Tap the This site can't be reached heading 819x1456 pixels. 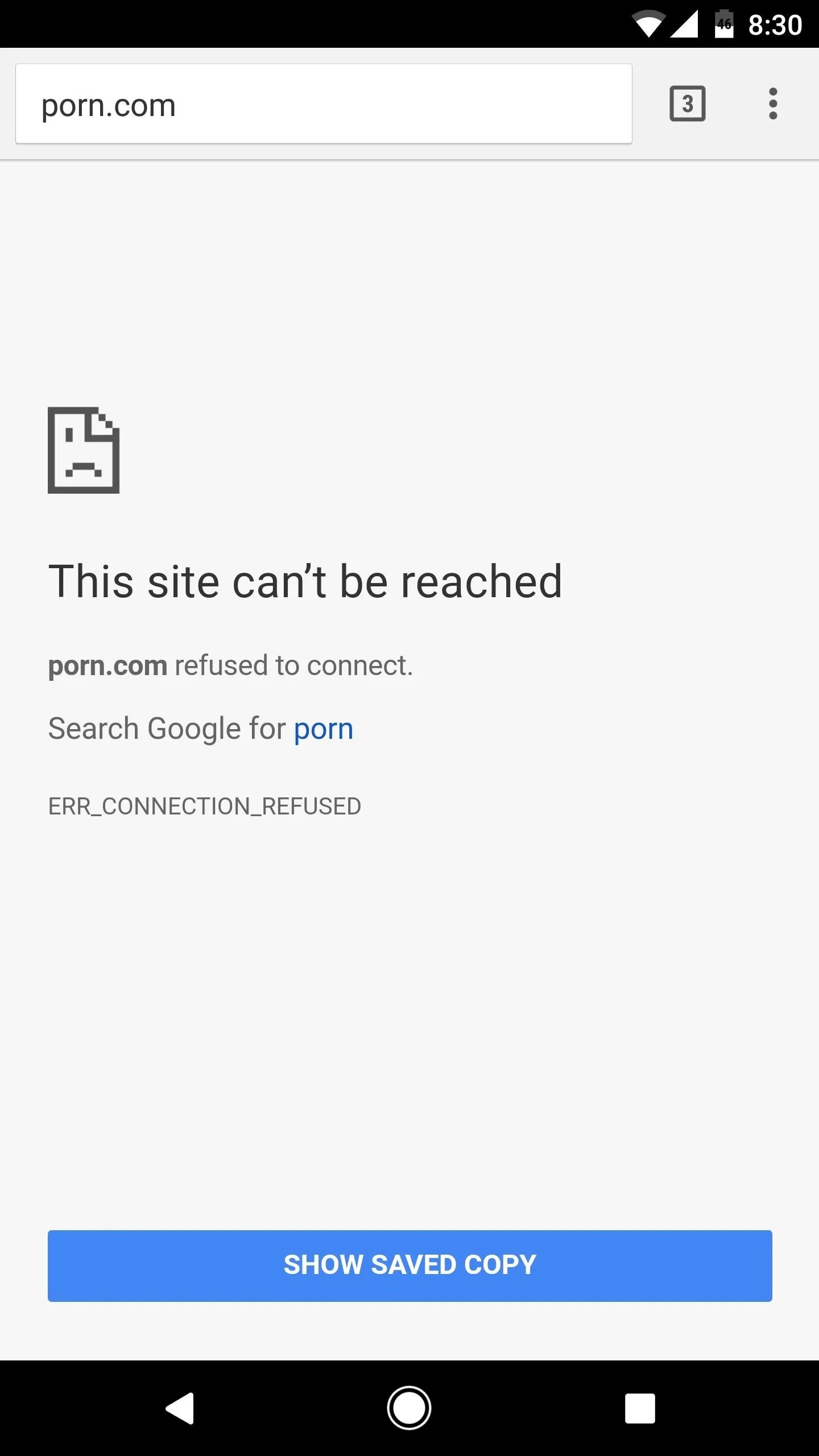[x=305, y=581]
